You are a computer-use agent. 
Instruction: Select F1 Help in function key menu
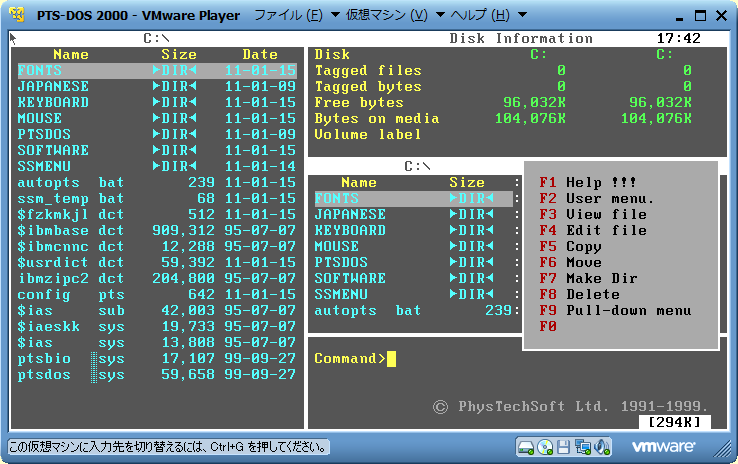(588, 183)
